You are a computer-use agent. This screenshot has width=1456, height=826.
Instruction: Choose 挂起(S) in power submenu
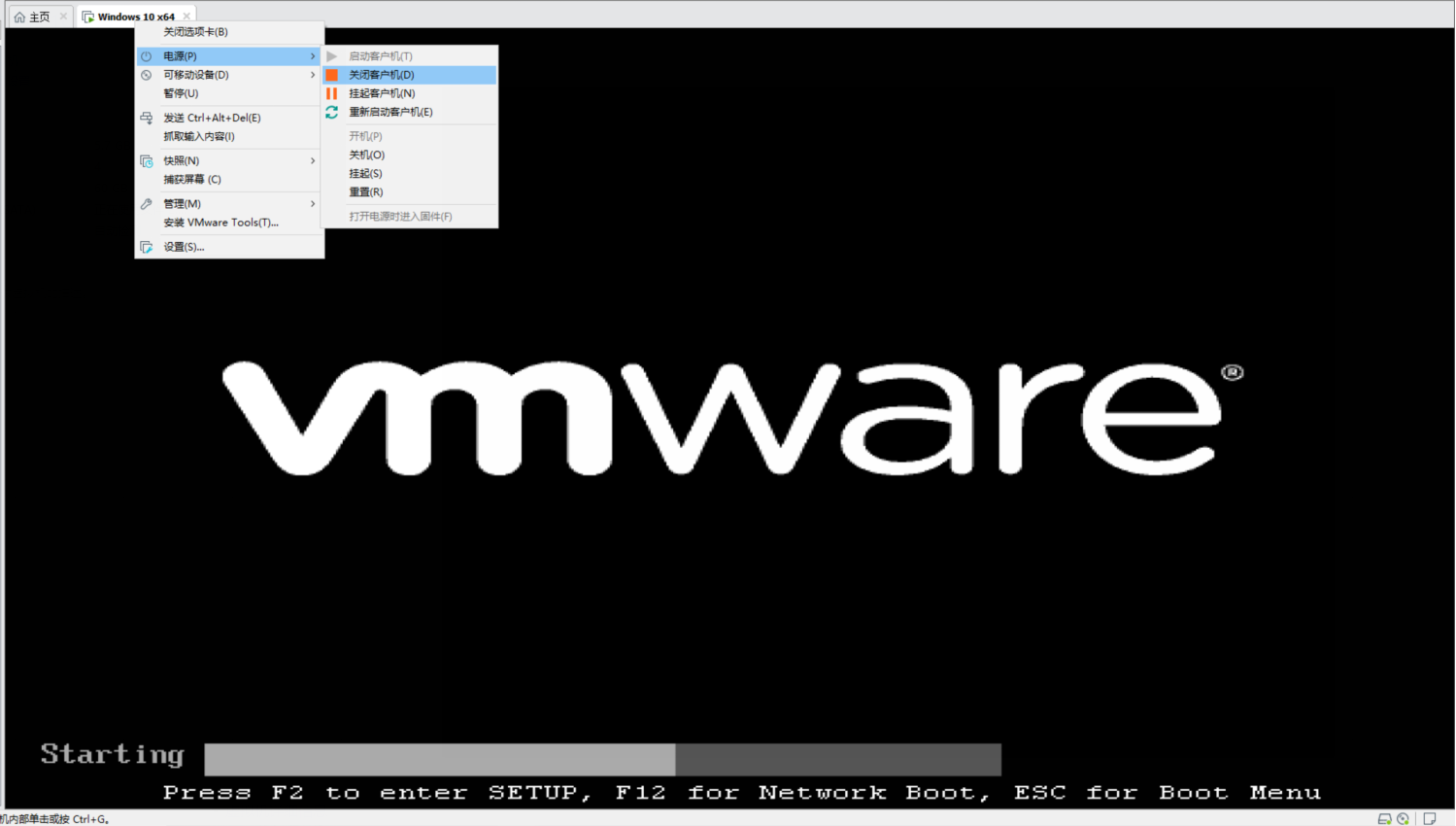point(410,173)
